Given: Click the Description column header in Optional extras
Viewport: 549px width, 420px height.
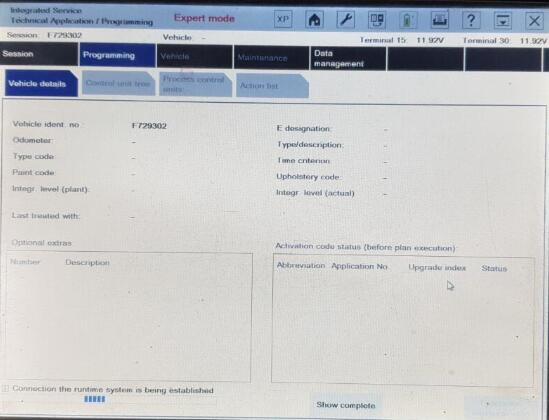Looking at the screenshot, I should [x=87, y=262].
